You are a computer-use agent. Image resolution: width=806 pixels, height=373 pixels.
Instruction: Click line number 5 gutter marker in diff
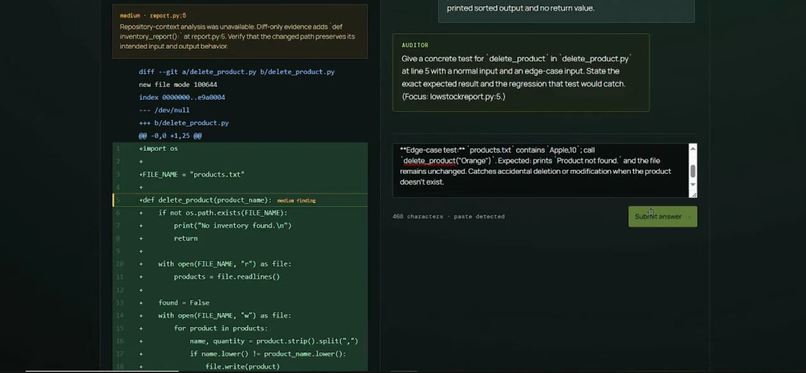pos(118,200)
